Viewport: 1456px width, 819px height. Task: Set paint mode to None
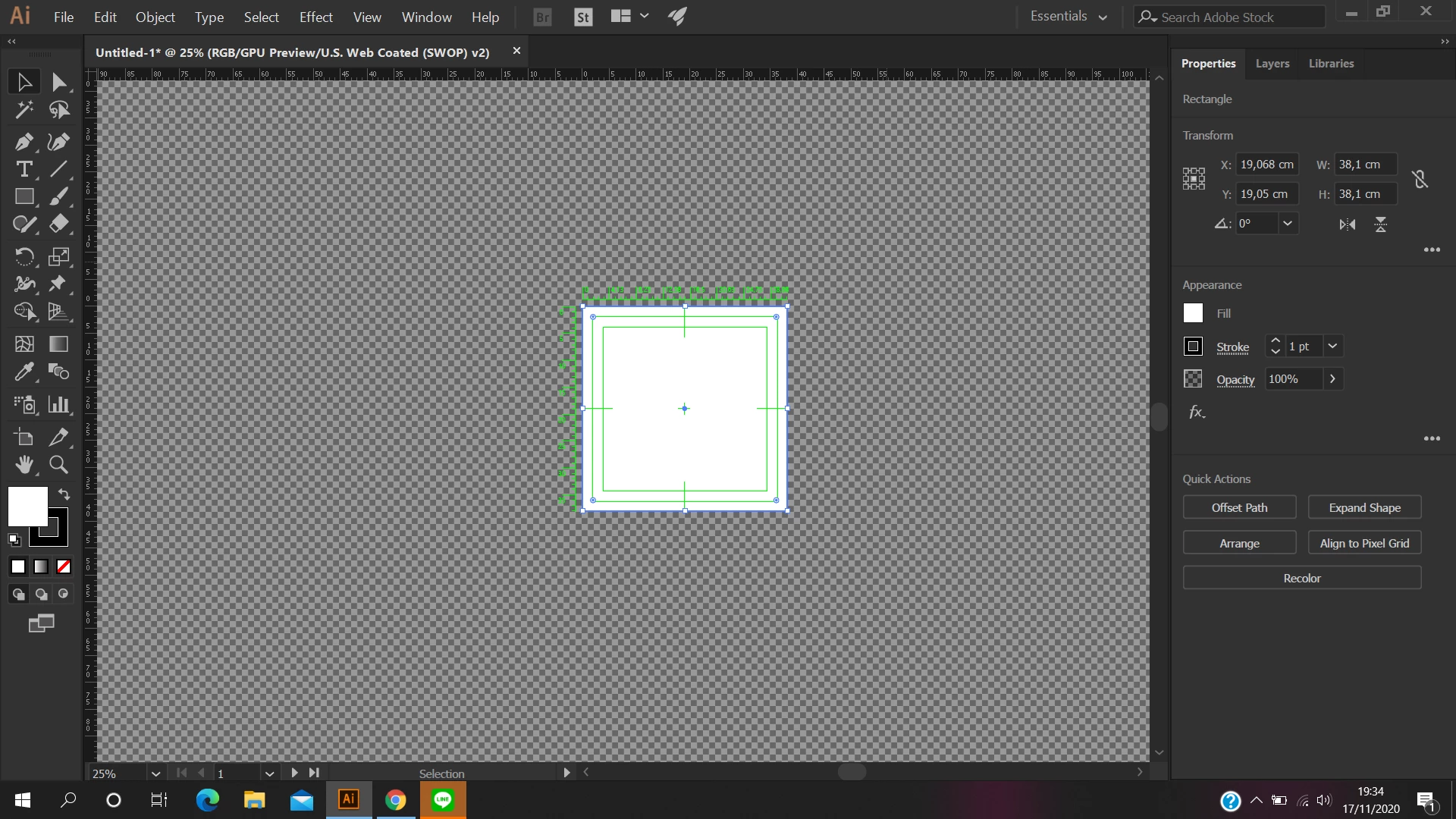64,566
